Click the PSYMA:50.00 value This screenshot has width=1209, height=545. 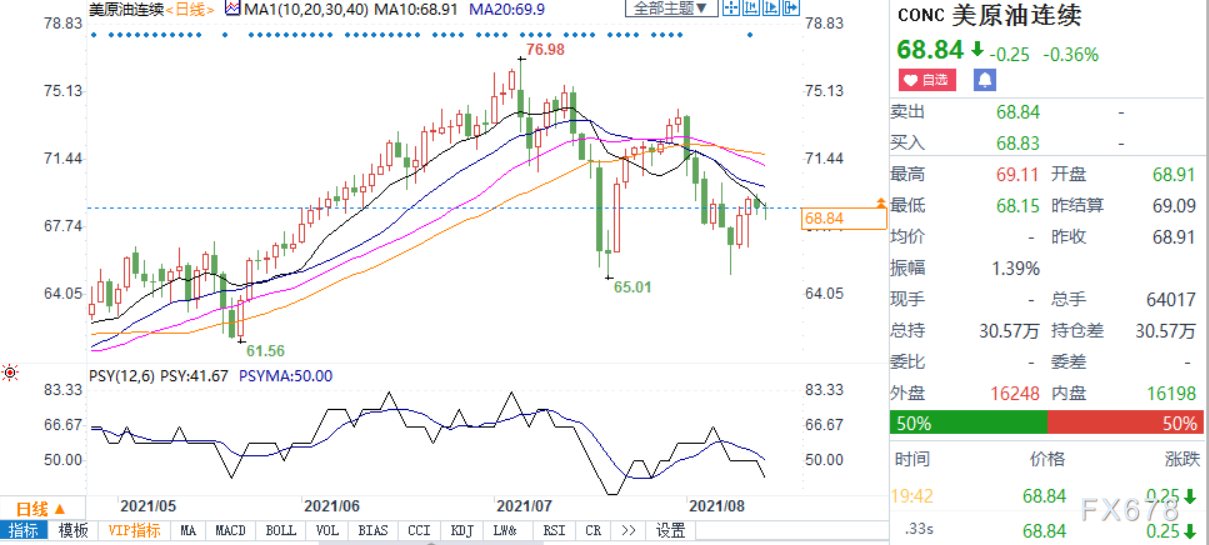[x=285, y=376]
